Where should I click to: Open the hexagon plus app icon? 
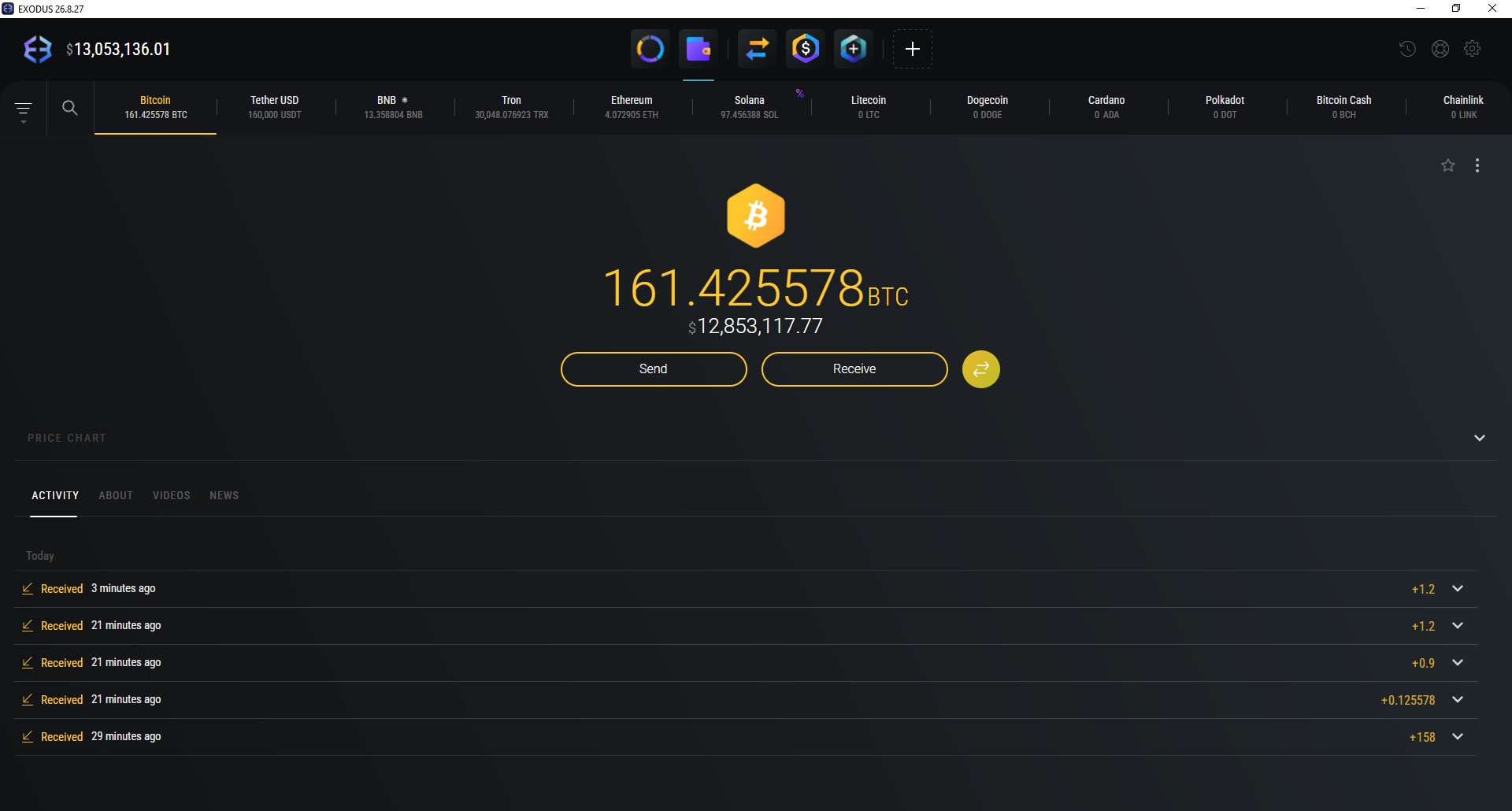tap(853, 49)
